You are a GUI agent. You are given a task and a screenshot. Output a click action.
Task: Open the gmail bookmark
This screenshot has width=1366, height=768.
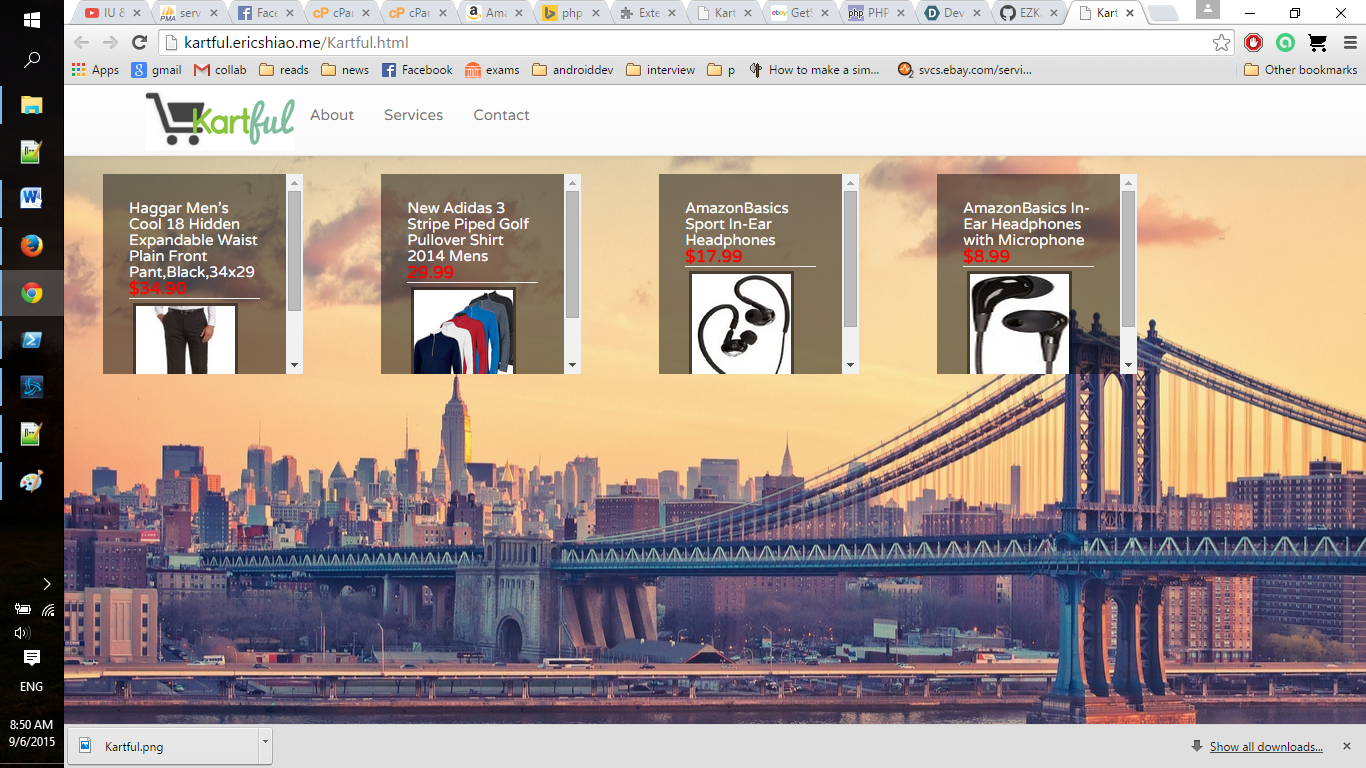pos(157,70)
